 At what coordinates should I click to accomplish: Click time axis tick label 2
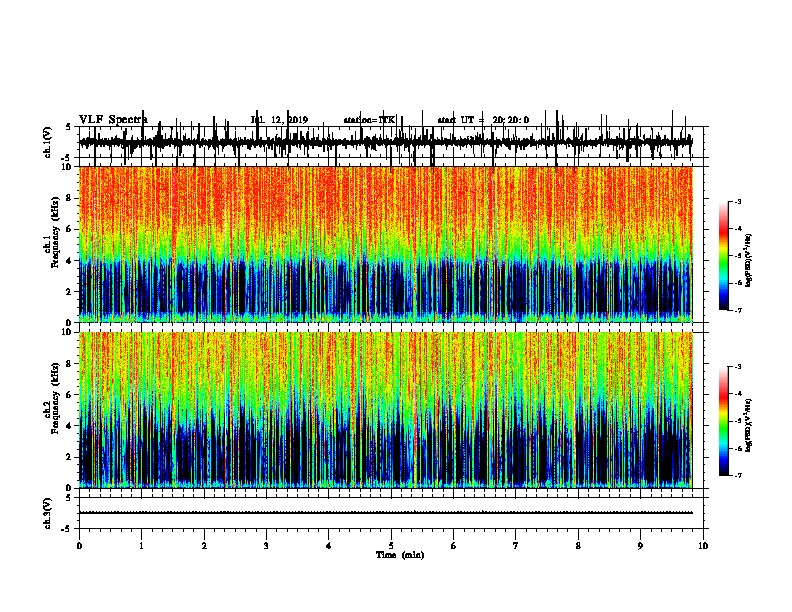204,546
